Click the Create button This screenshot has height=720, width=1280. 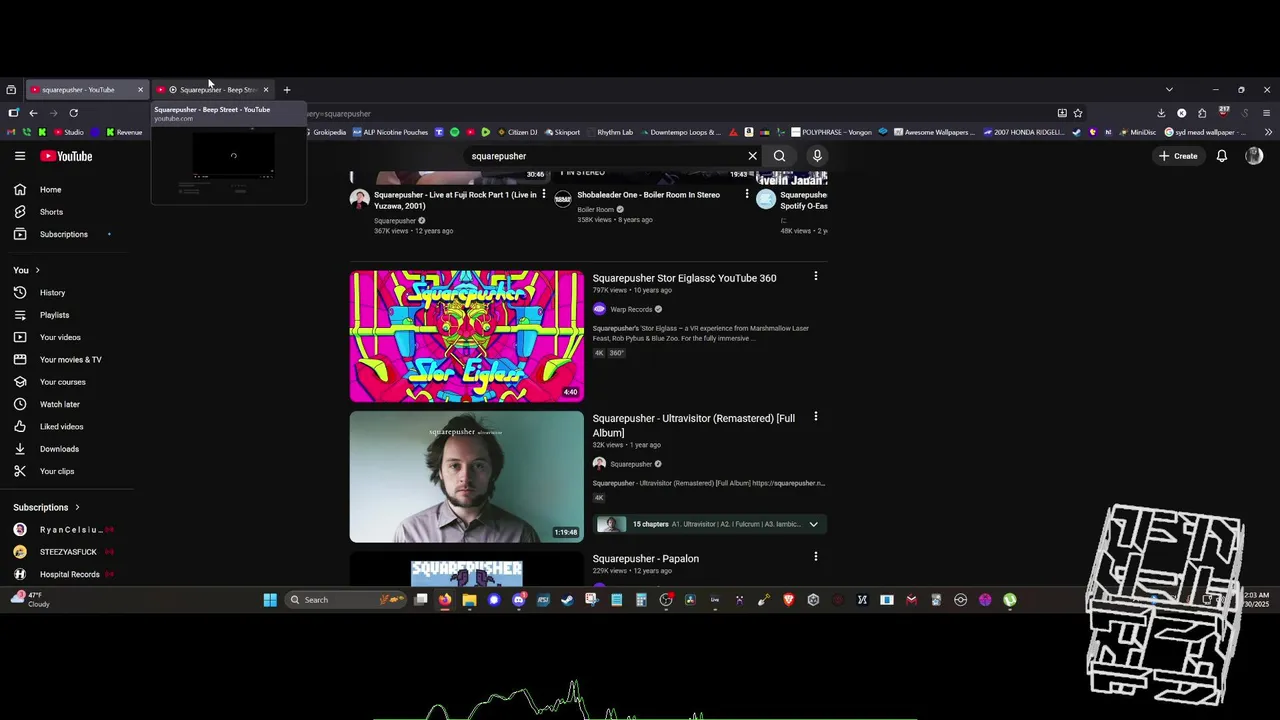click(1178, 156)
